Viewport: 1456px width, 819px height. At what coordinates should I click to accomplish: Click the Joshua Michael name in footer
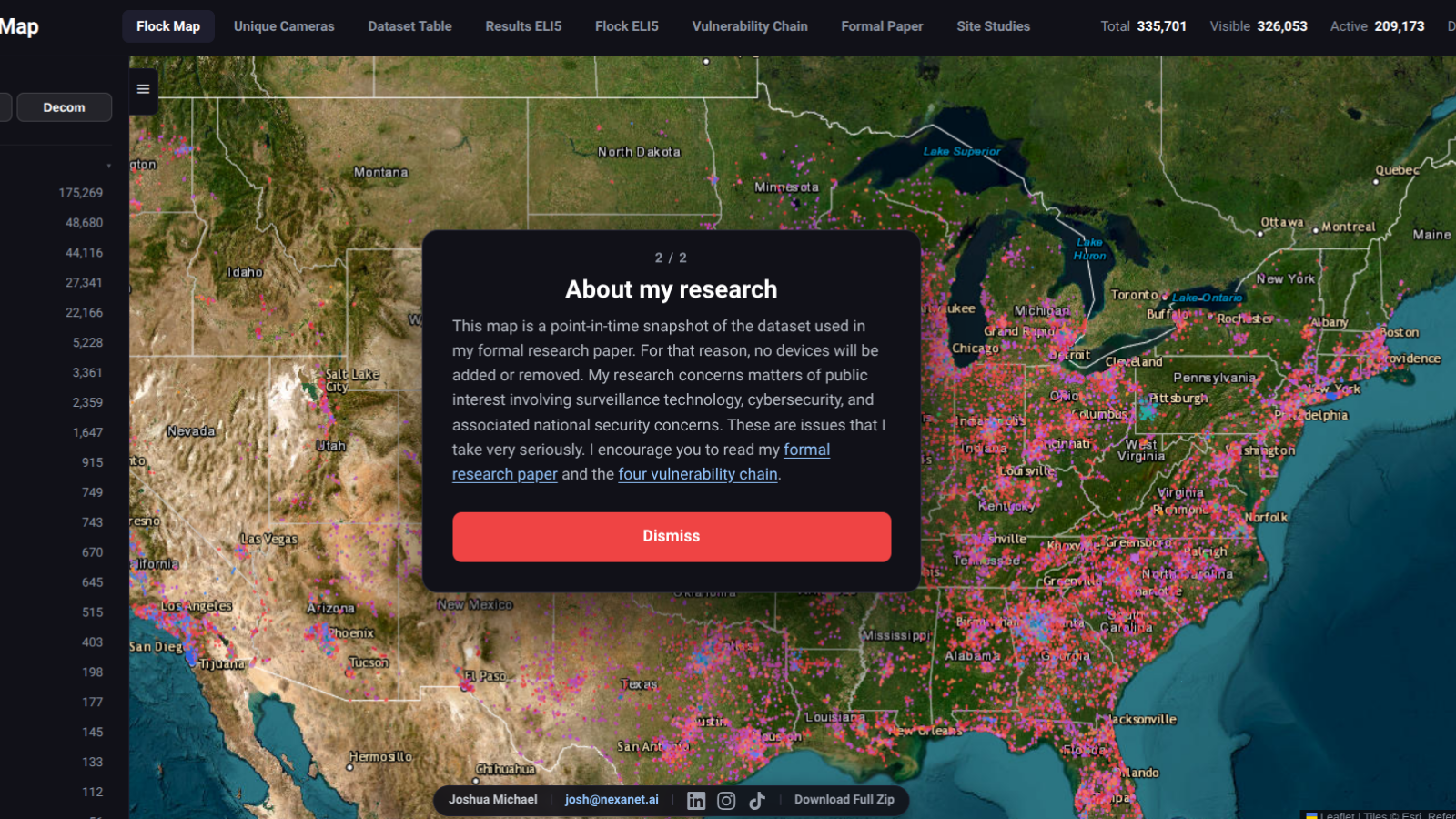[493, 800]
